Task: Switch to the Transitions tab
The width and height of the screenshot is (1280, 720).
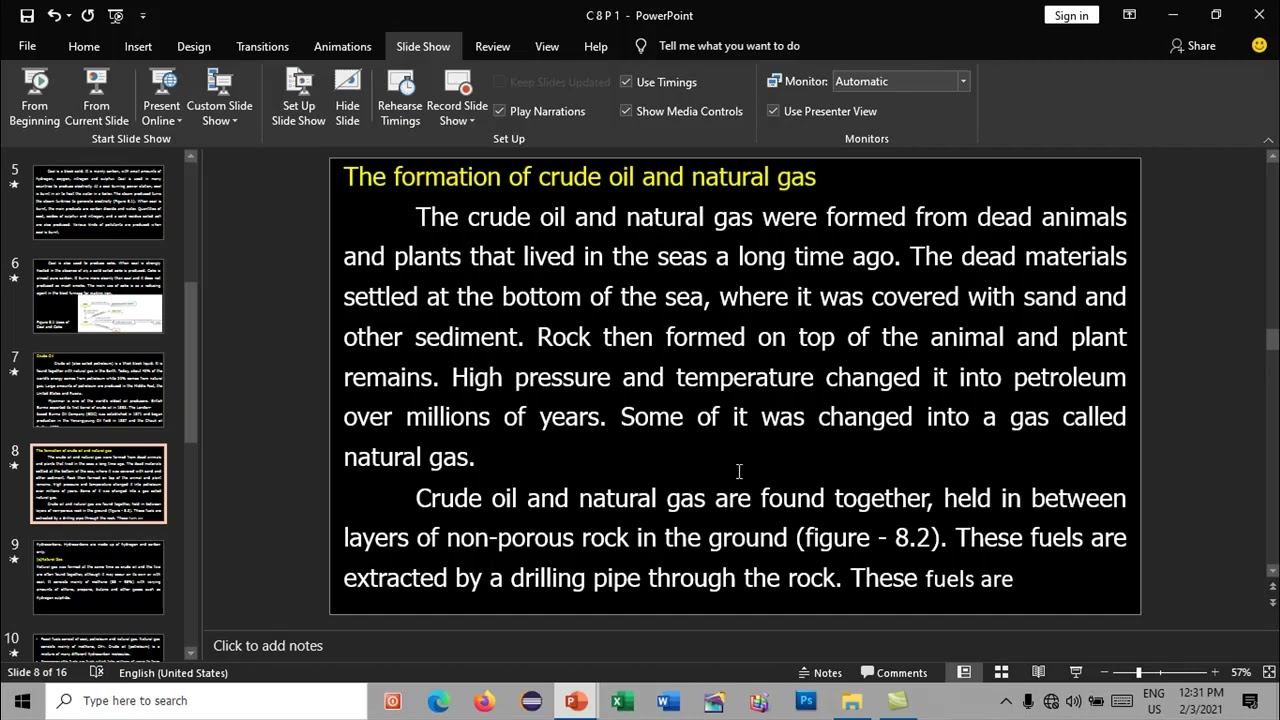Action: click(262, 46)
